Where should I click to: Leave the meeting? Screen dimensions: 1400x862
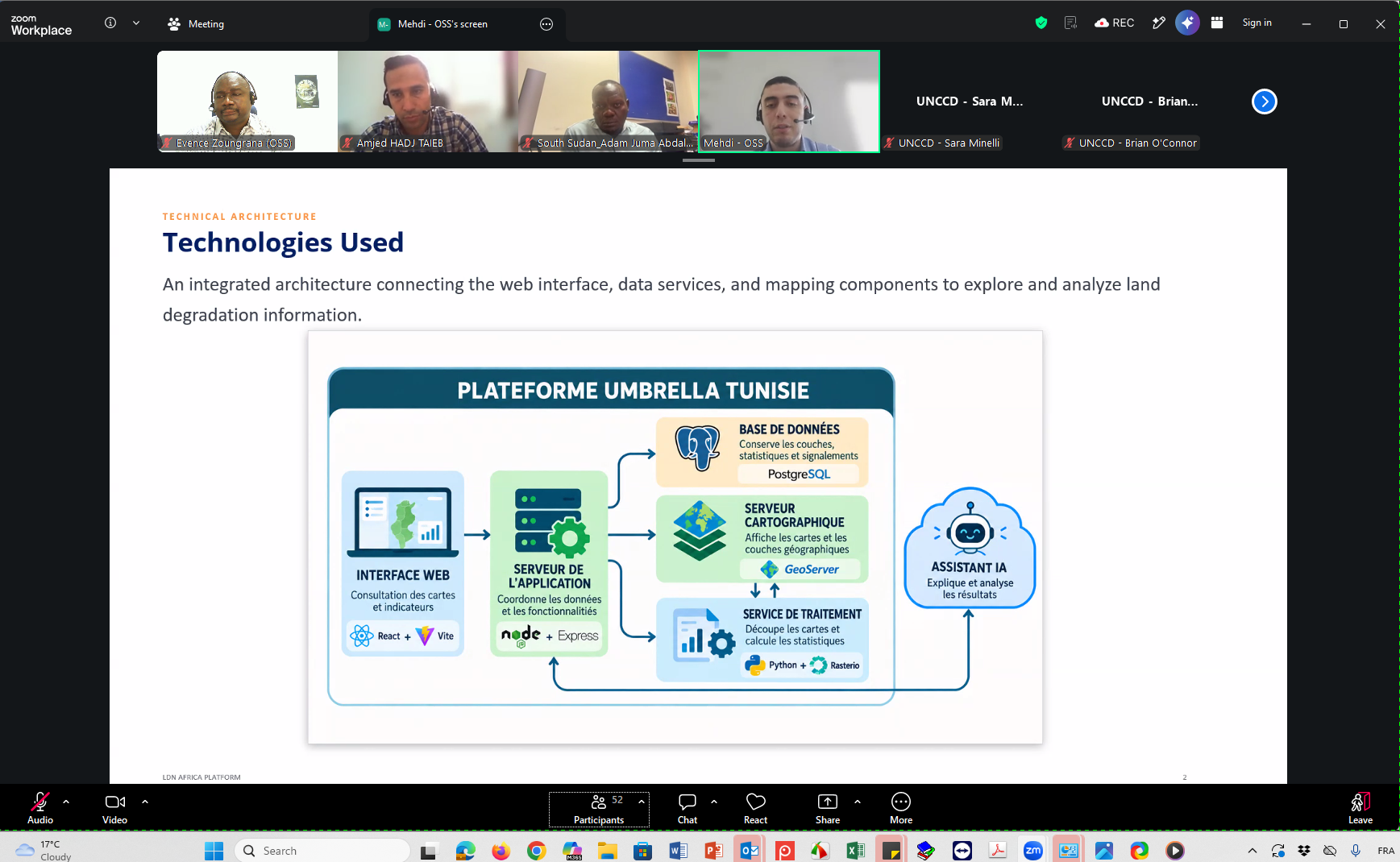point(1361,808)
